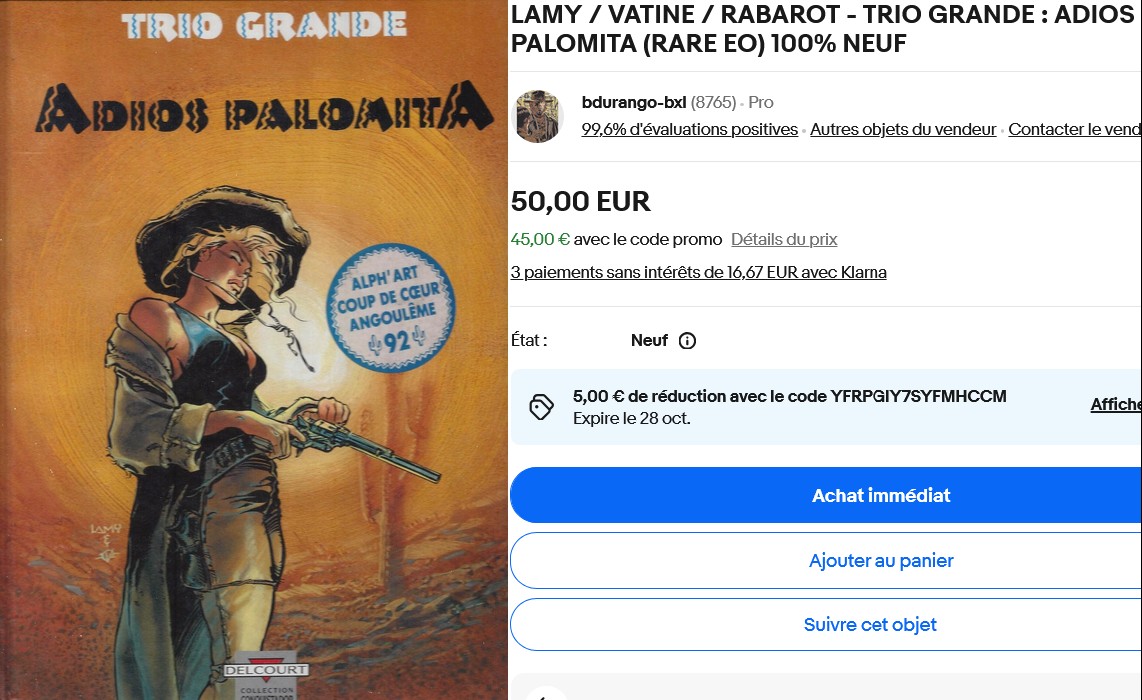The height and width of the screenshot is (700, 1142).
Task: Open 99,6% d'évaluations positives link
Action: pos(690,129)
